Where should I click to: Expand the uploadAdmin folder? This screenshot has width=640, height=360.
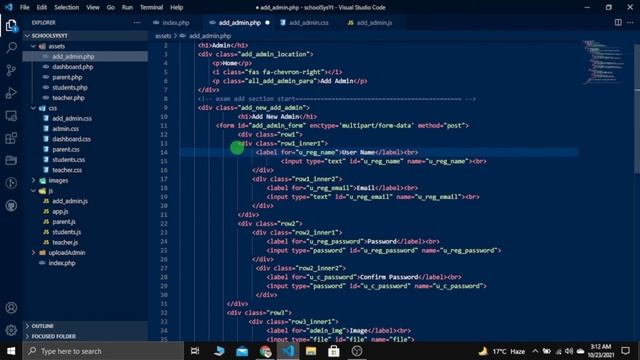tap(85, 253)
